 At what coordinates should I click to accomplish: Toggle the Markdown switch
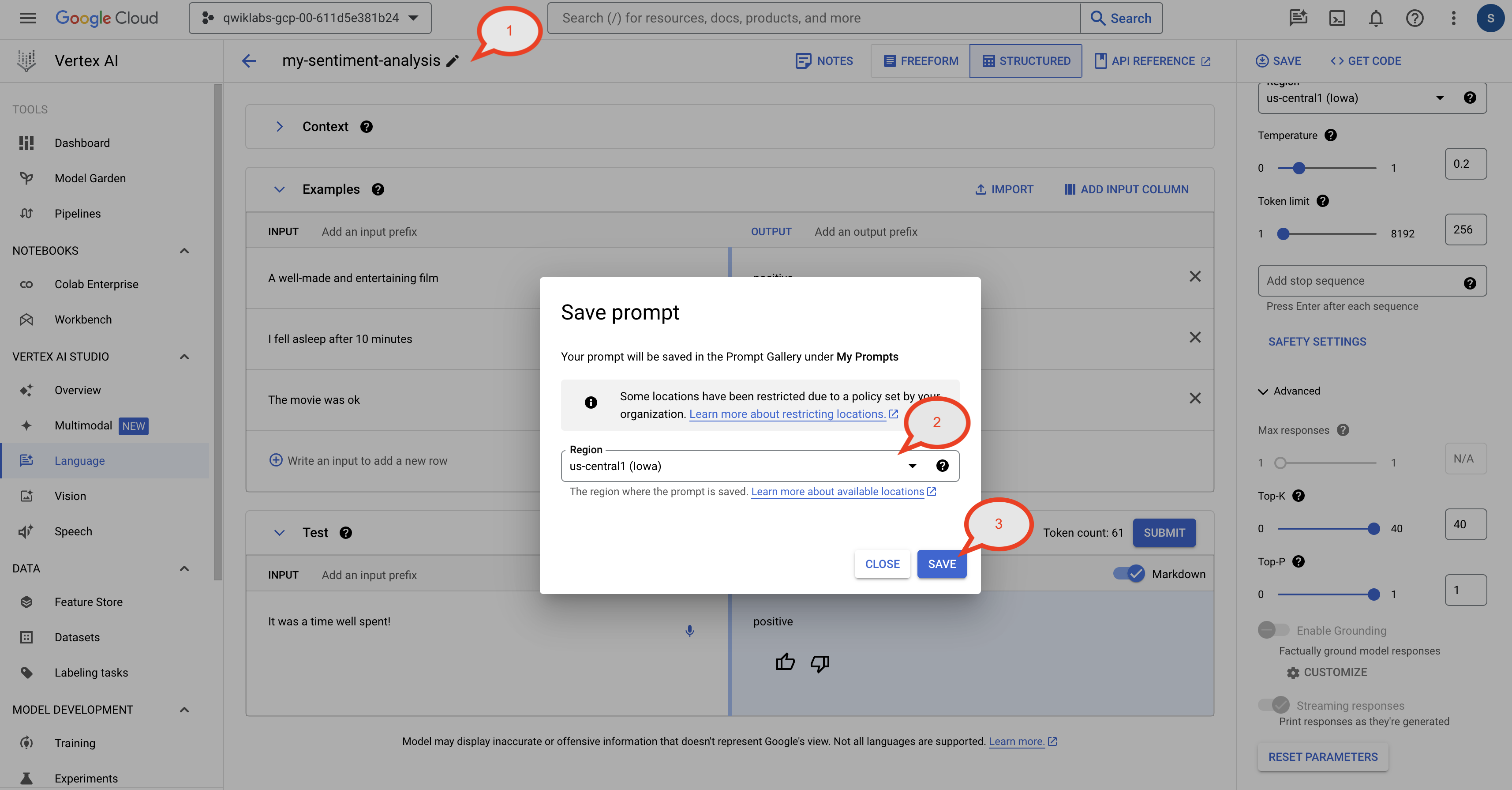[1129, 574]
